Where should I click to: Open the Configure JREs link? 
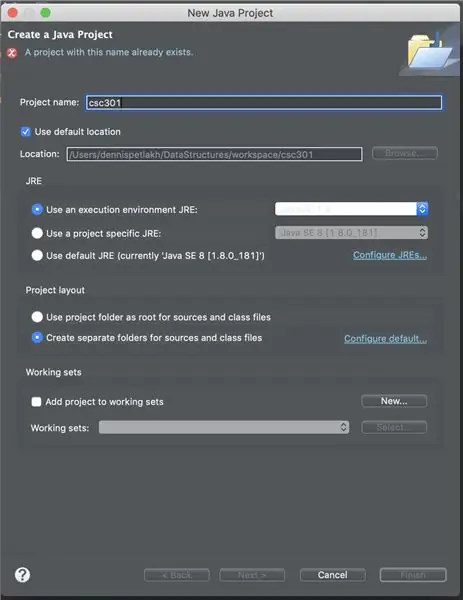pyautogui.click(x=390, y=255)
